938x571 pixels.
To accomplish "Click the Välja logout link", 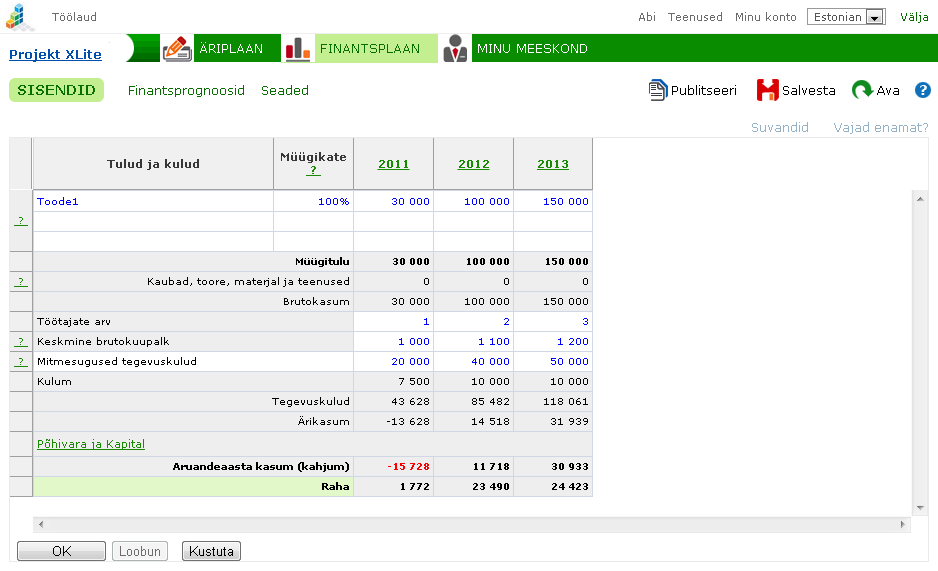I will (914, 17).
